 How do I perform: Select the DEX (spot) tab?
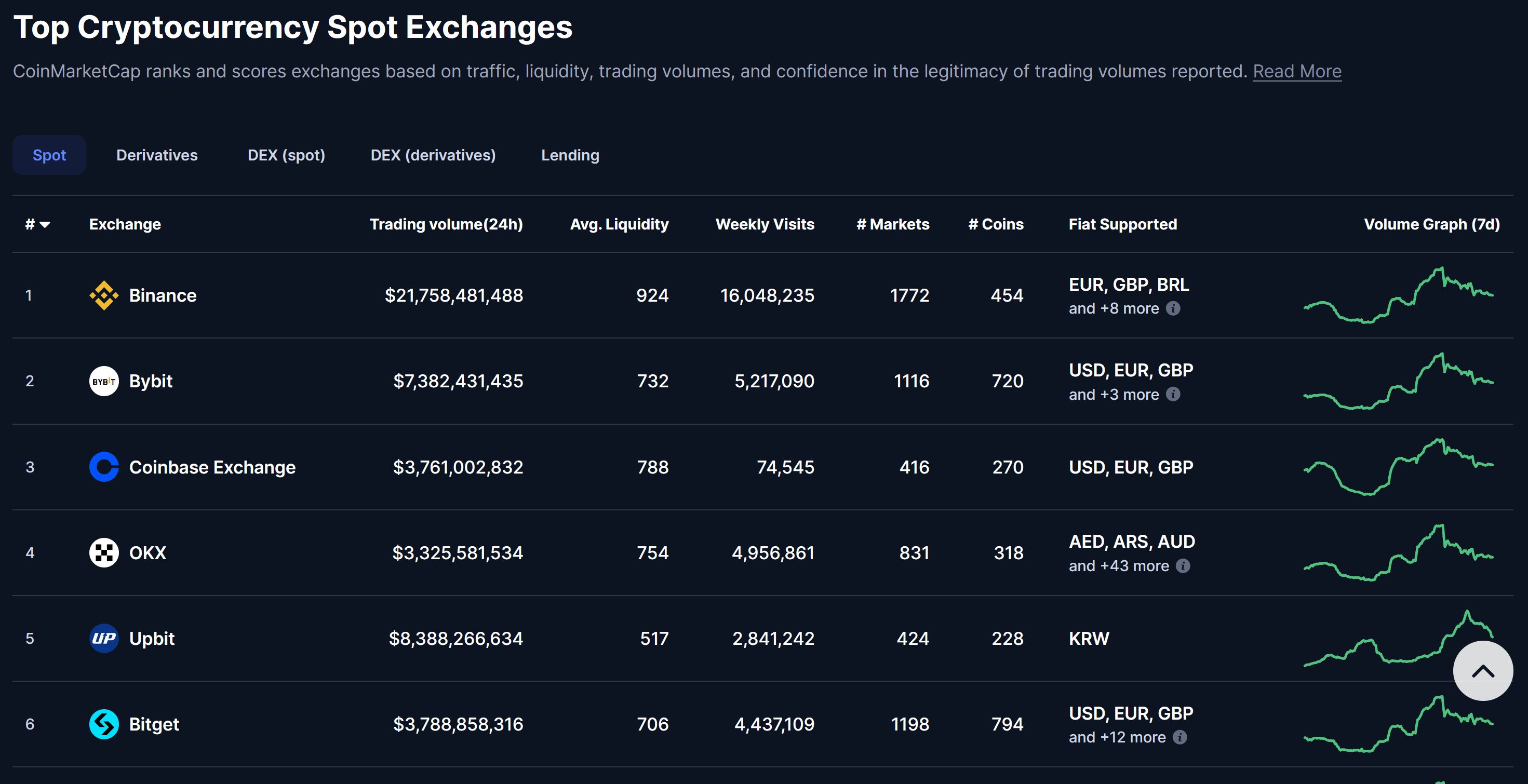point(286,155)
